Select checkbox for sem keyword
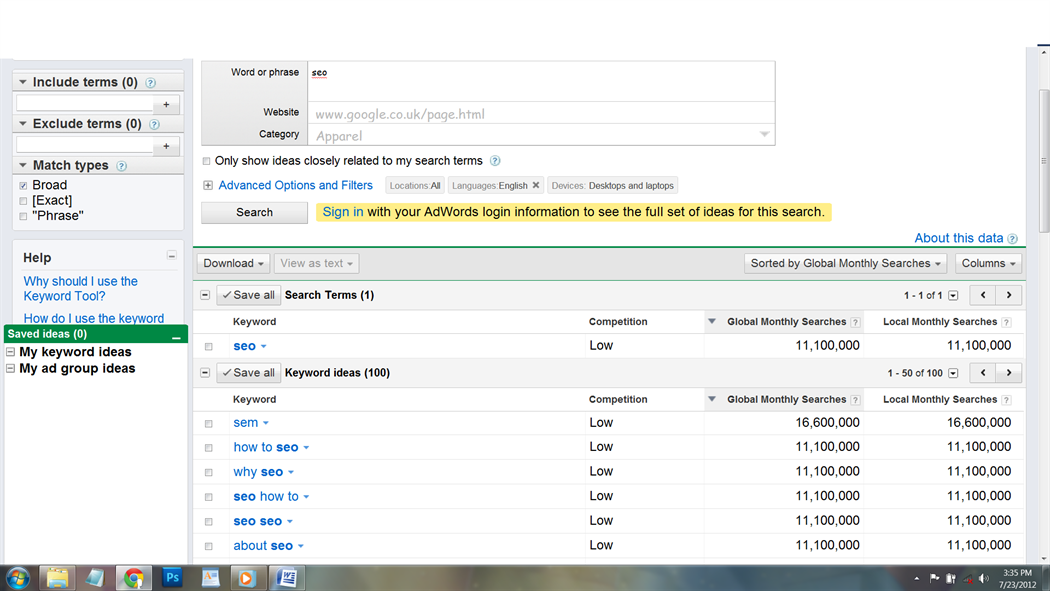This screenshot has width=1050, height=591. click(209, 424)
